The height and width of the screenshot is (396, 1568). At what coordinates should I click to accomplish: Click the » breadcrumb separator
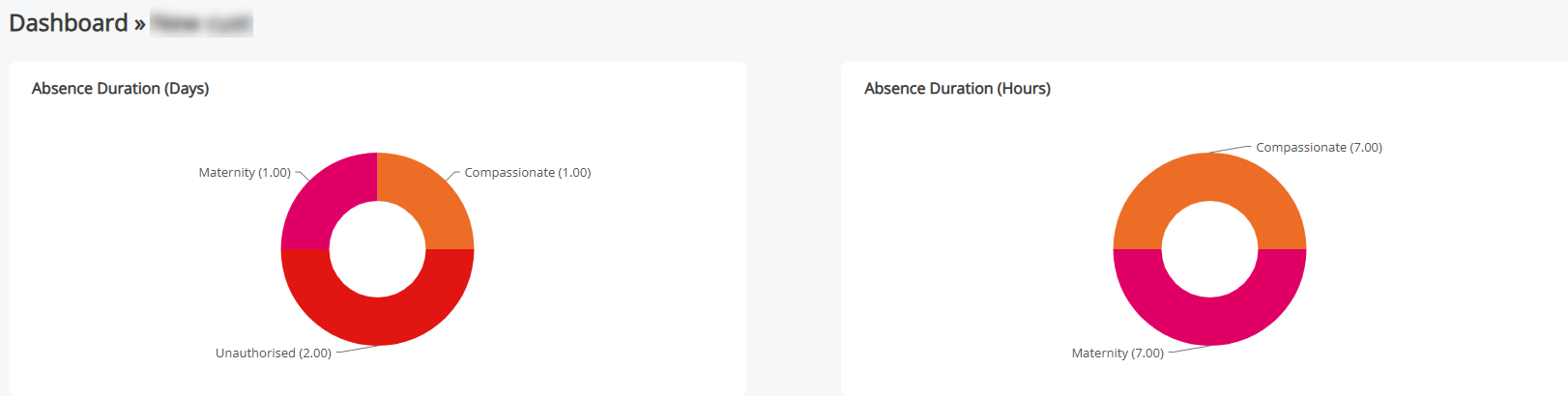140,24
